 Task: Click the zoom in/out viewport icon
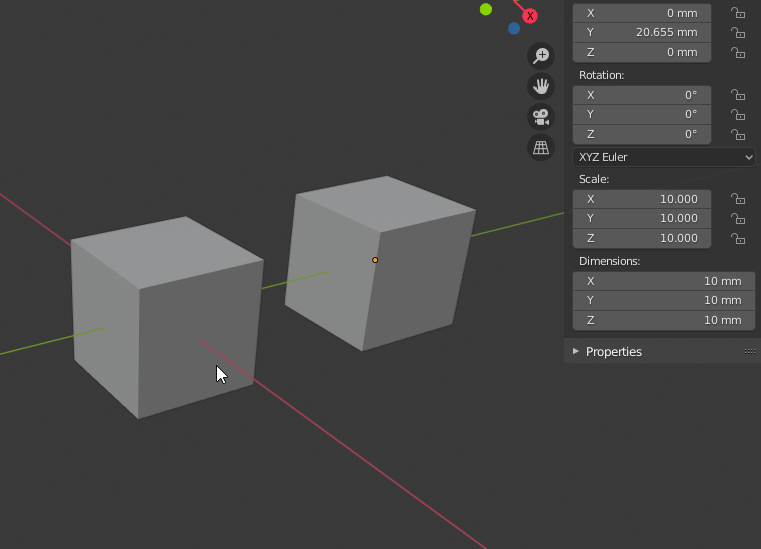click(541, 55)
